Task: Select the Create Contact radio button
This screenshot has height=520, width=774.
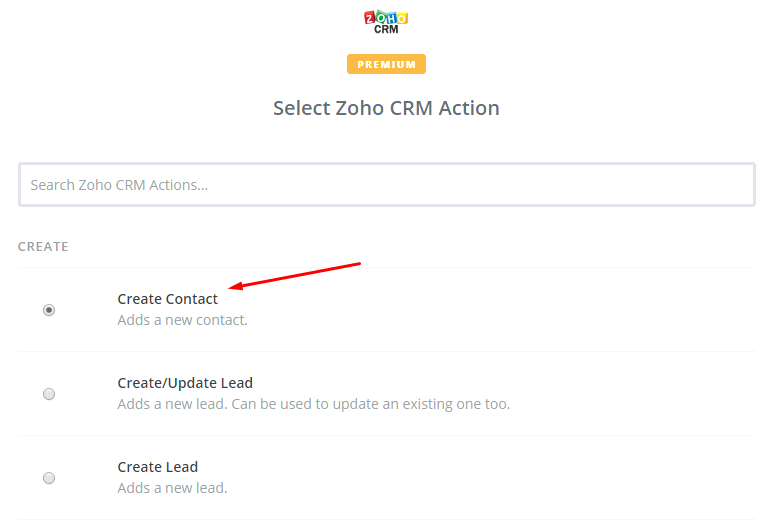Action: 49,310
